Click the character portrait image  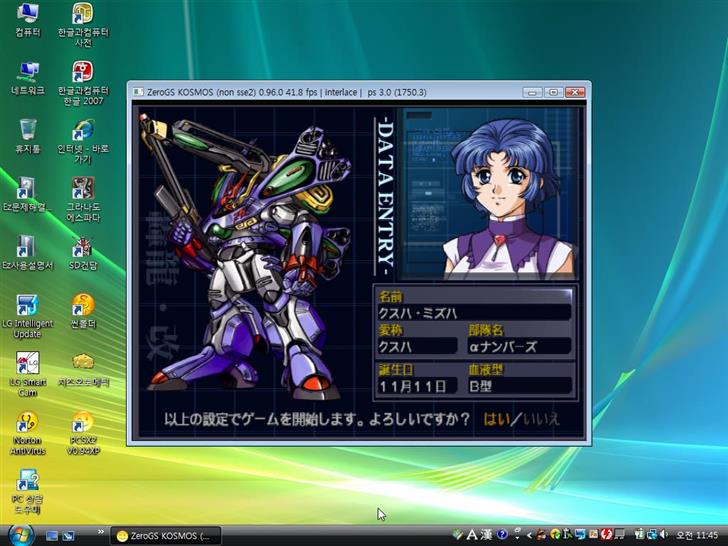coord(490,194)
